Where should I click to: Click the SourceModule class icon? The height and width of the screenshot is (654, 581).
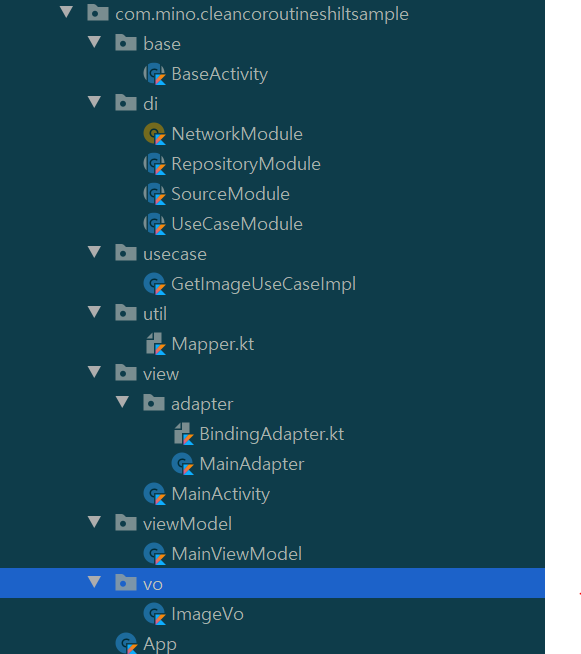tap(155, 194)
